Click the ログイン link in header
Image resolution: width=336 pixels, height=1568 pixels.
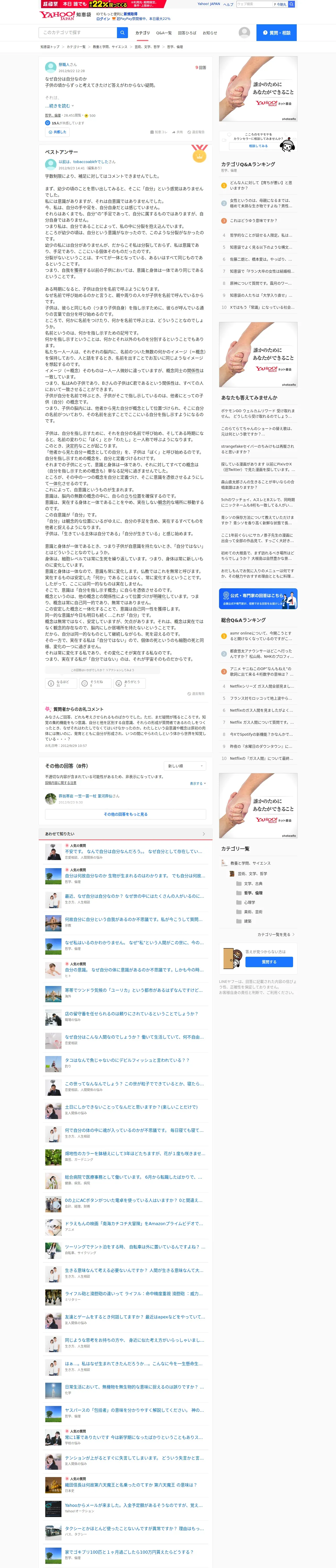click(103, 19)
